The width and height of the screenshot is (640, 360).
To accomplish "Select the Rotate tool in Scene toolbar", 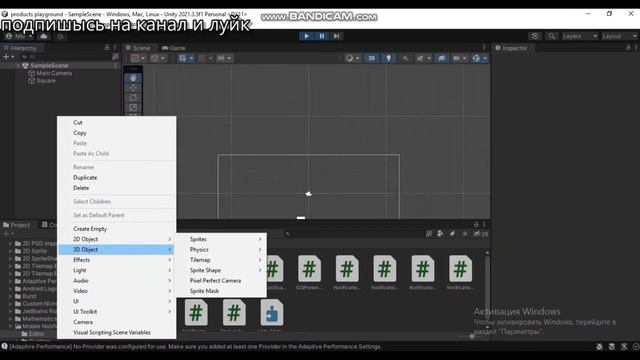I will pyautogui.click(x=133, y=98).
